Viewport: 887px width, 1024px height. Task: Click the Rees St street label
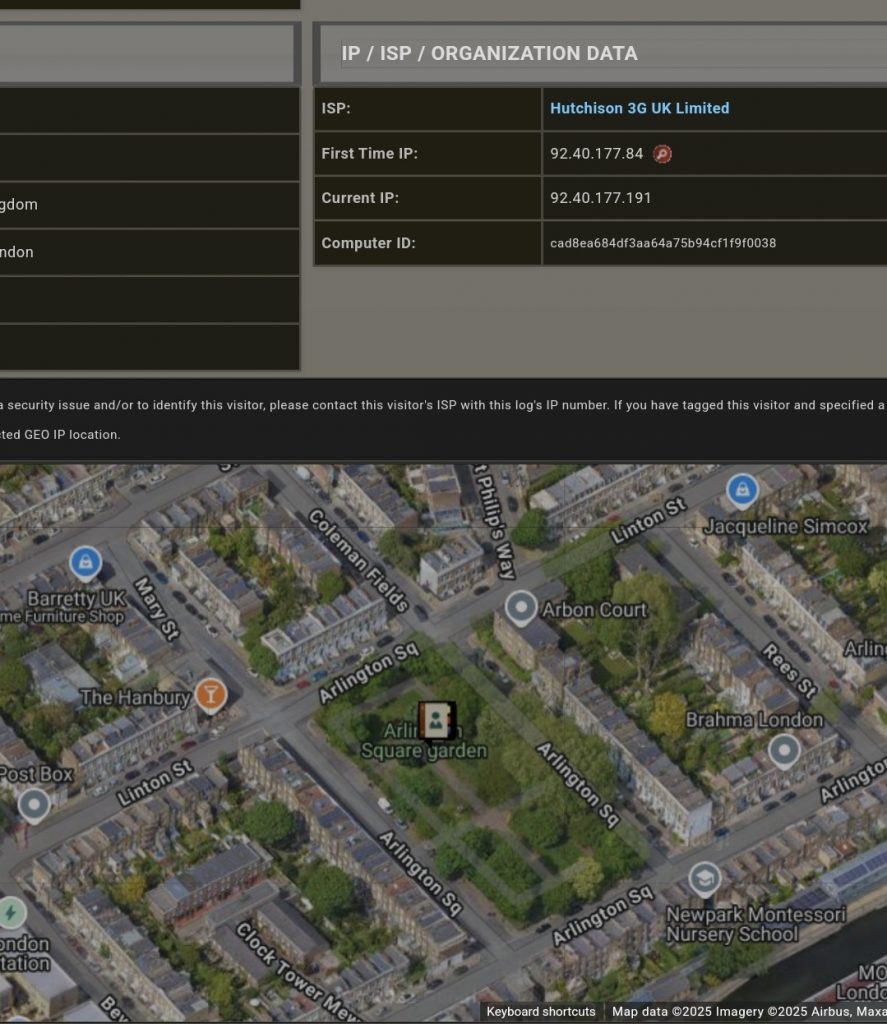(x=787, y=667)
